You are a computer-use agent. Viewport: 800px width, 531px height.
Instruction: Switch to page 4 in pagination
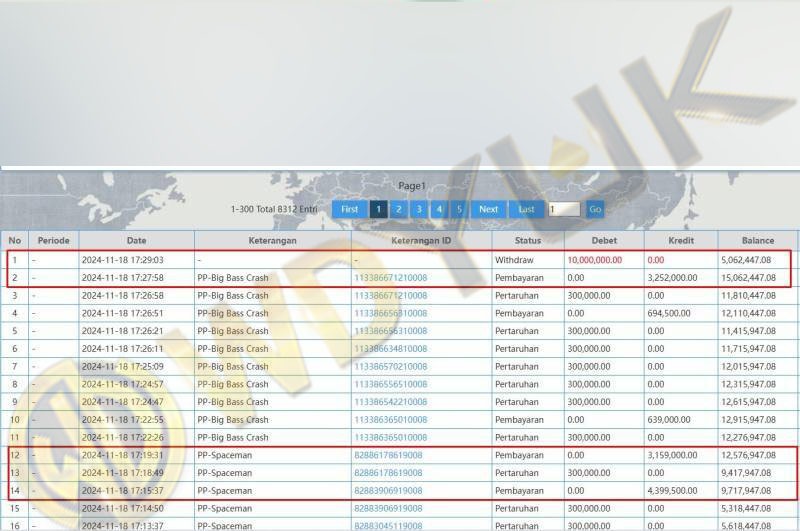(438, 209)
